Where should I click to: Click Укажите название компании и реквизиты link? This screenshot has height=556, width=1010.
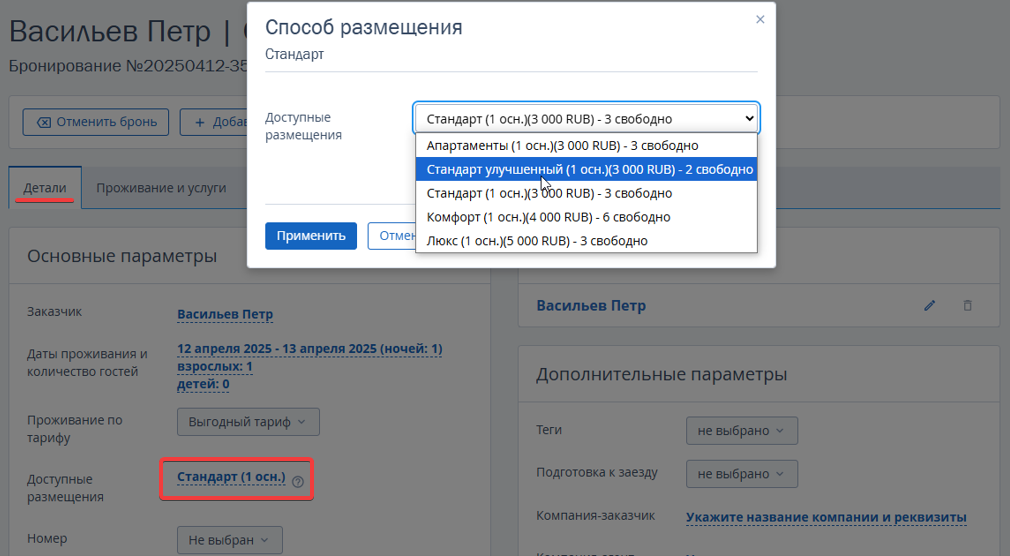(826, 517)
